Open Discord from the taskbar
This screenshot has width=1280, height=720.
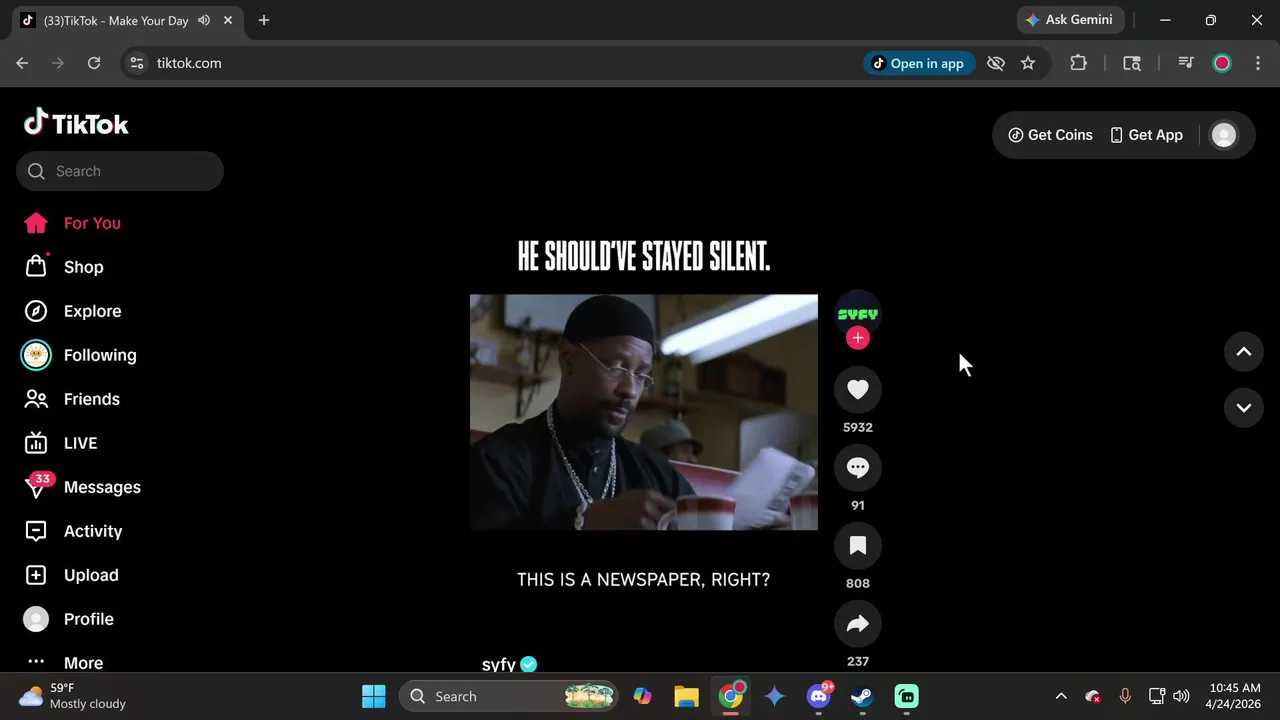pyautogui.click(x=819, y=696)
